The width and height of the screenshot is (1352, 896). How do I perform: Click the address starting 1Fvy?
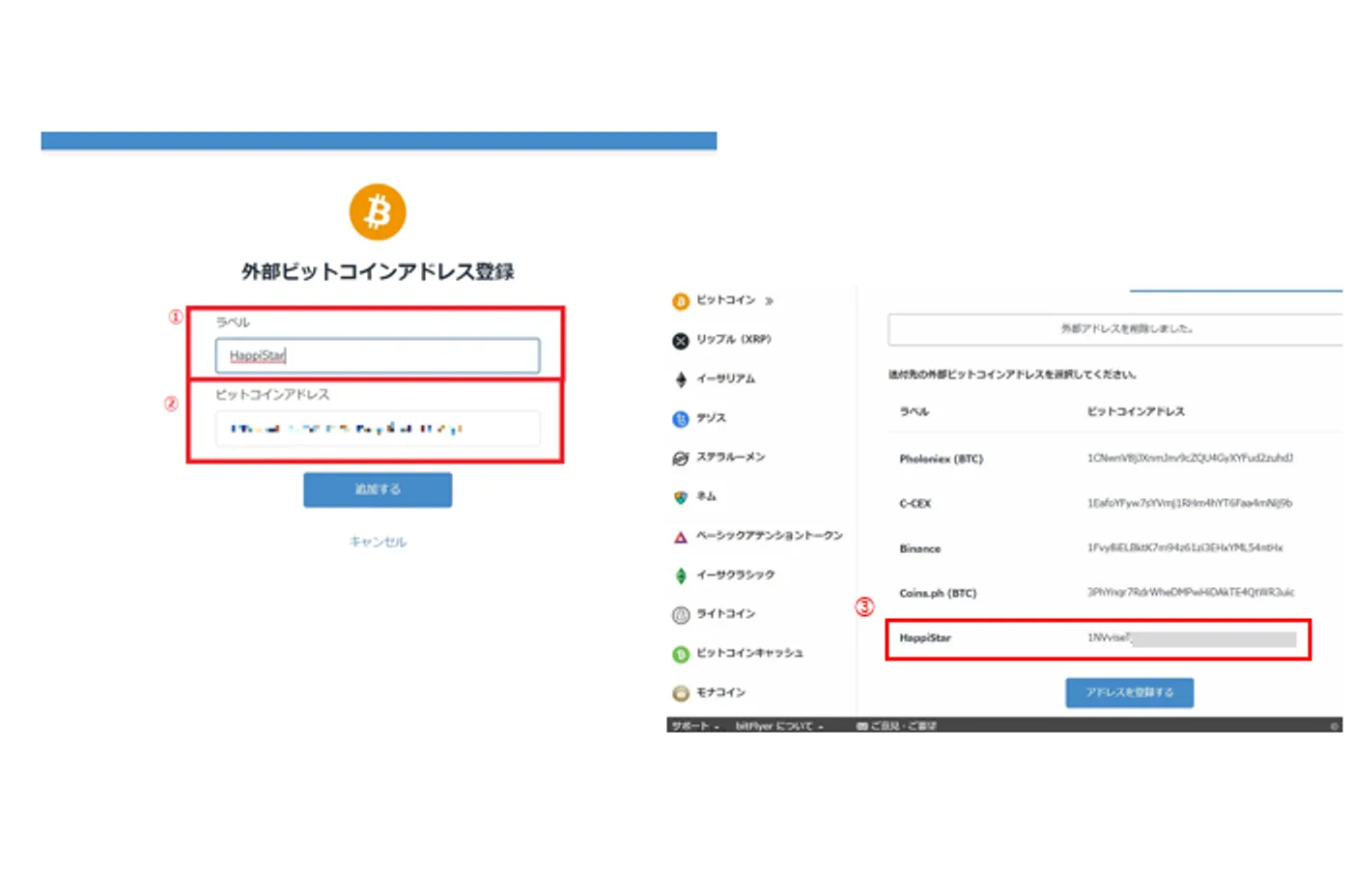point(1185,547)
